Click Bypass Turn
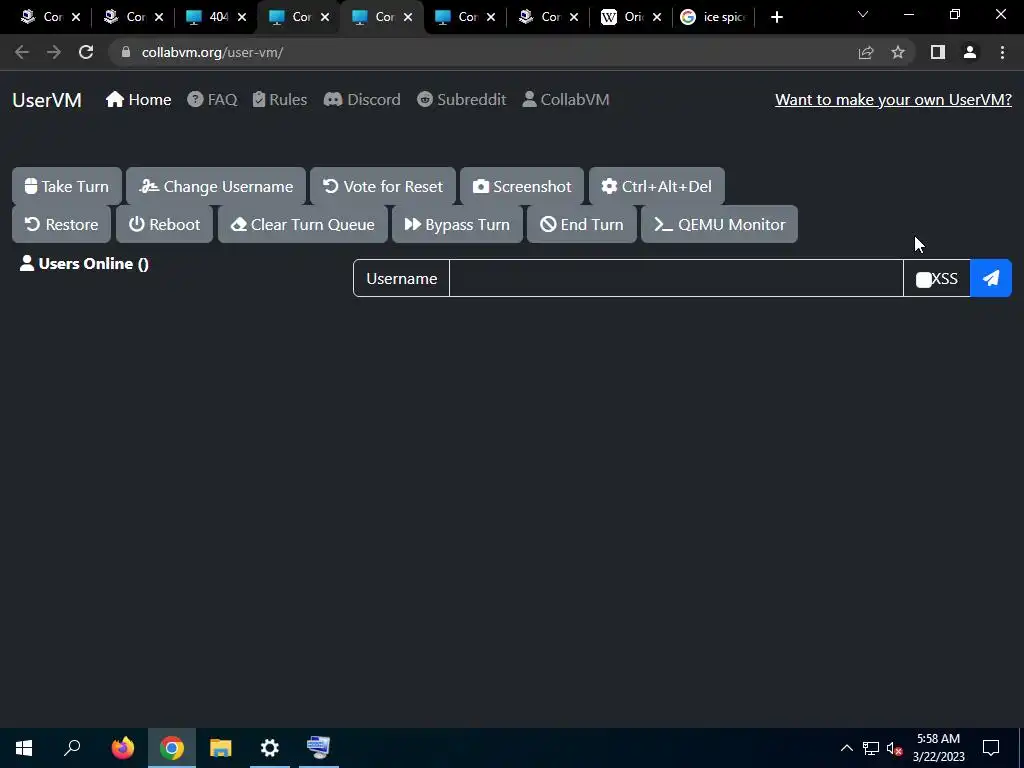1024x768 pixels. click(457, 224)
